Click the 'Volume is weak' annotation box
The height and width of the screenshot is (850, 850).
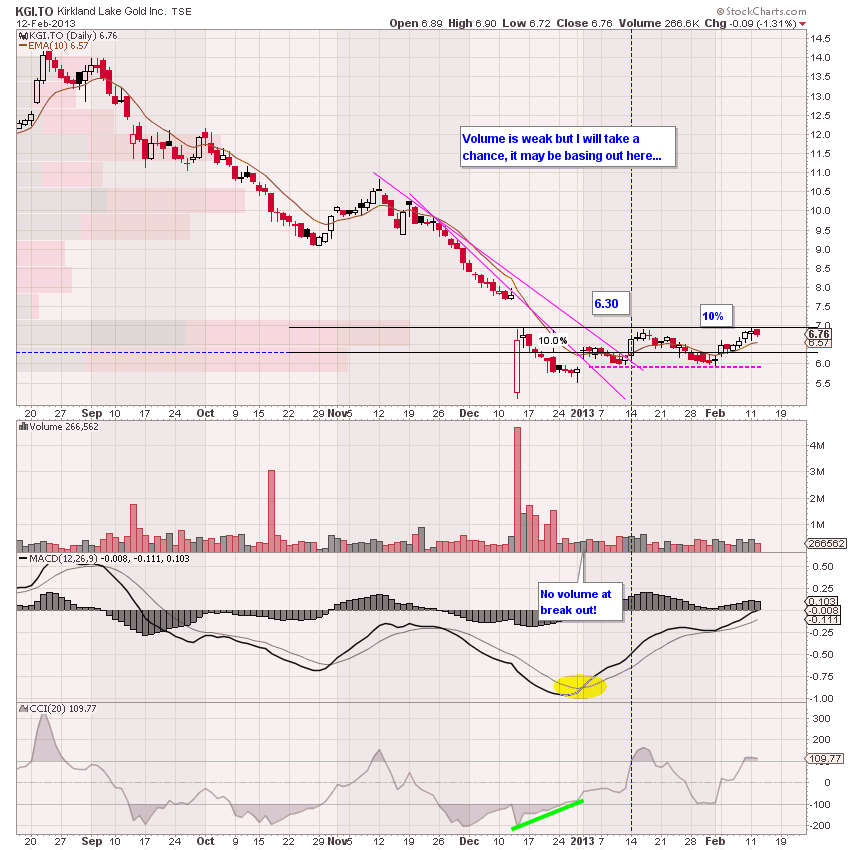[568, 146]
